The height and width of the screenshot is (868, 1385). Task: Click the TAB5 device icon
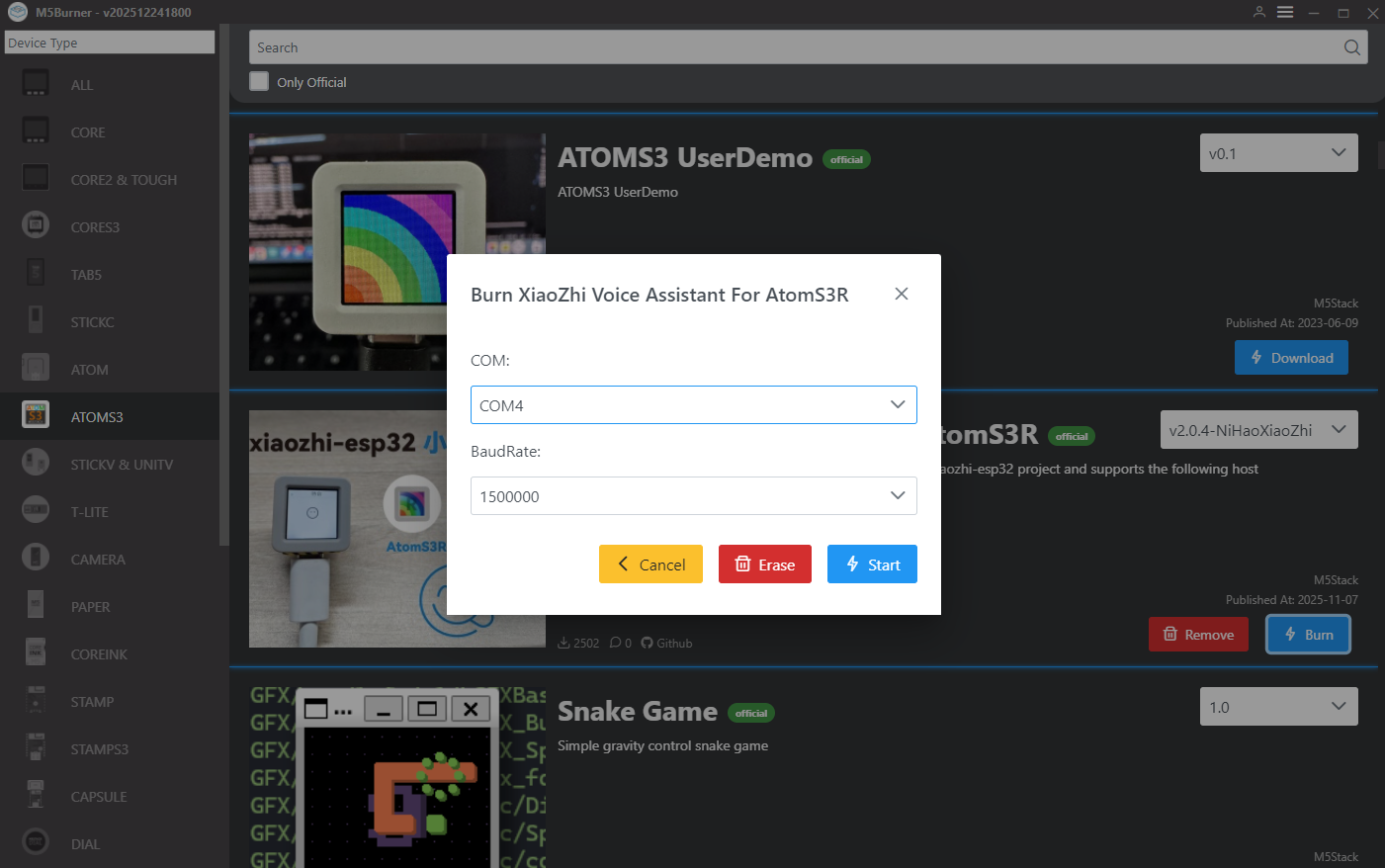[x=36, y=274]
